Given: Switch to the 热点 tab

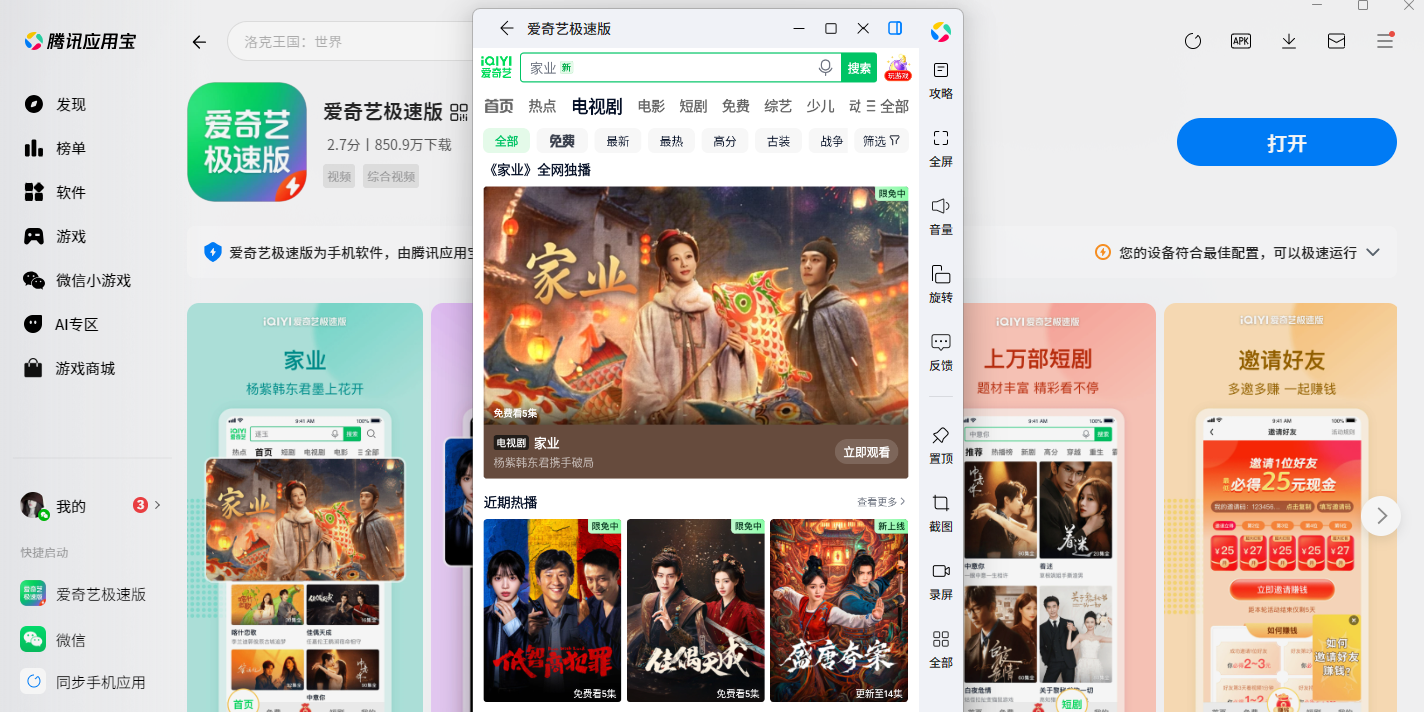Looking at the screenshot, I should click(542, 106).
